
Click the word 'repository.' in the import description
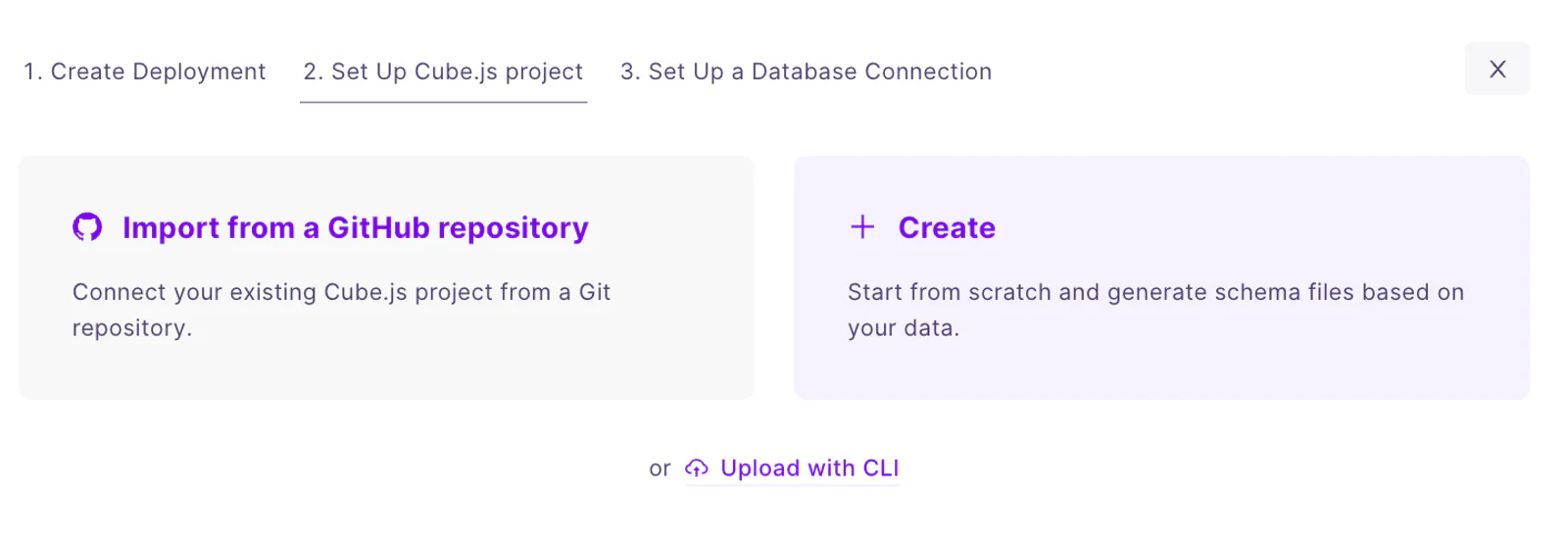coord(132,328)
